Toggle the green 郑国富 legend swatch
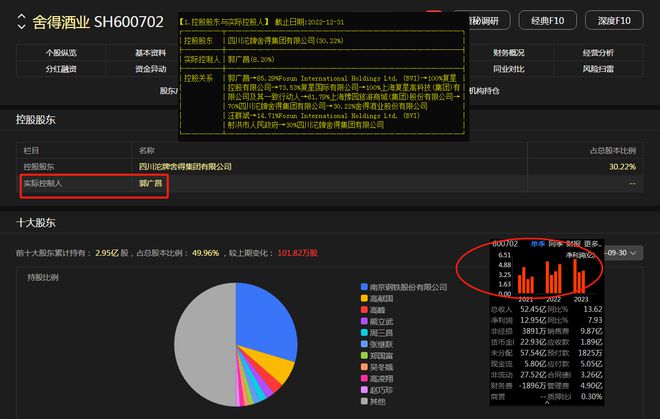 click(x=365, y=355)
